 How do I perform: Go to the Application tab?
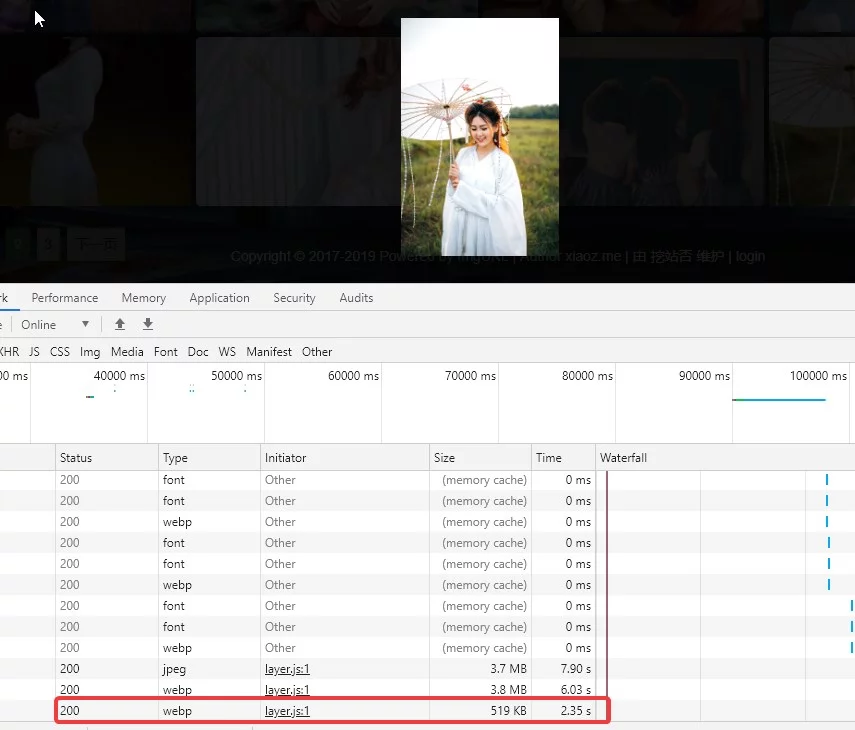point(219,298)
